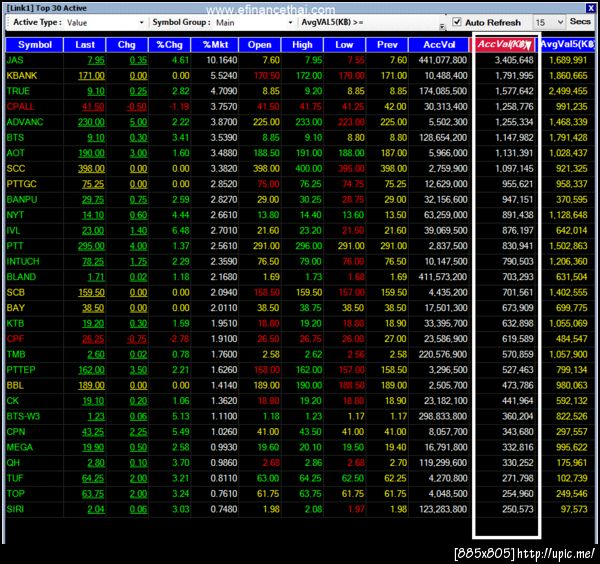The height and width of the screenshot is (564, 600).
Task: Select the BTS-W3 symbol
Action: coord(23,417)
